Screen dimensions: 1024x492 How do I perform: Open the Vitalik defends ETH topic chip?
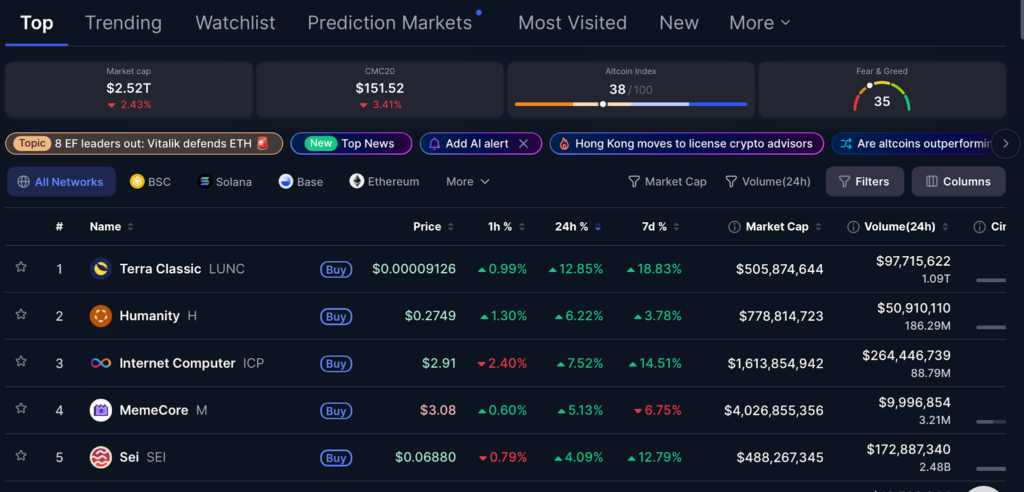[144, 144]
